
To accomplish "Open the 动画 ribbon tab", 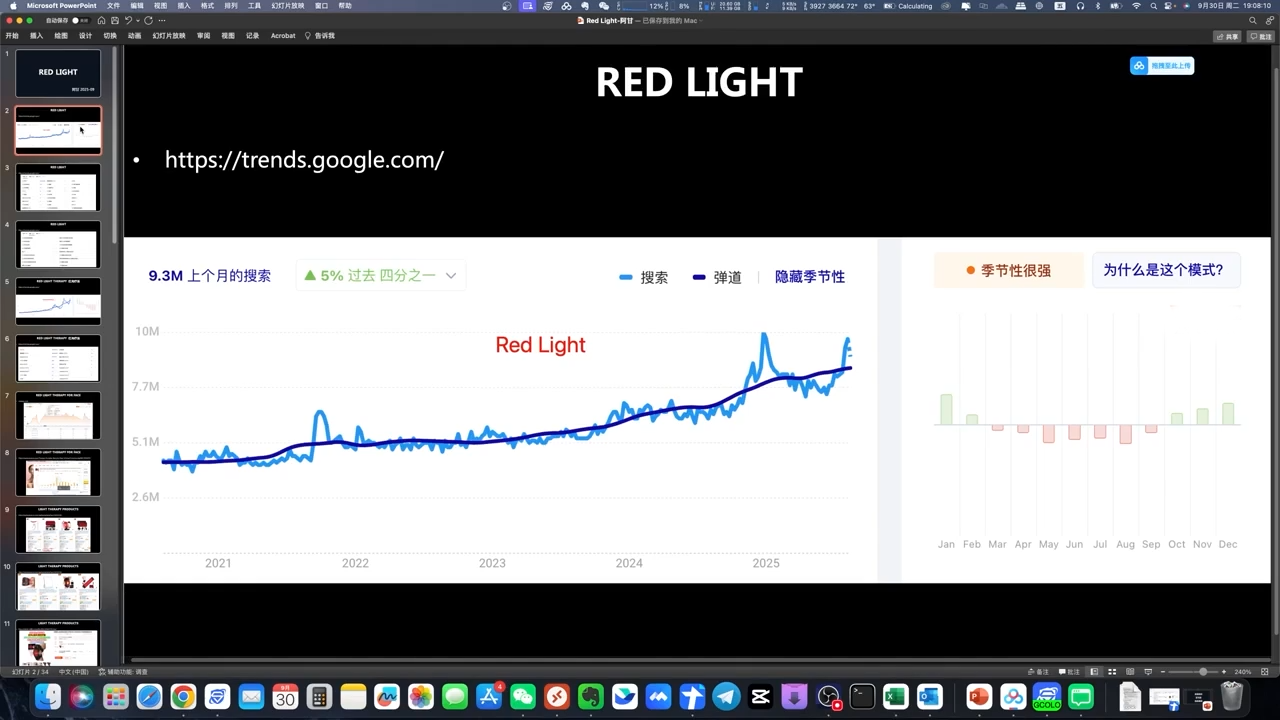I will pos(134,36).
